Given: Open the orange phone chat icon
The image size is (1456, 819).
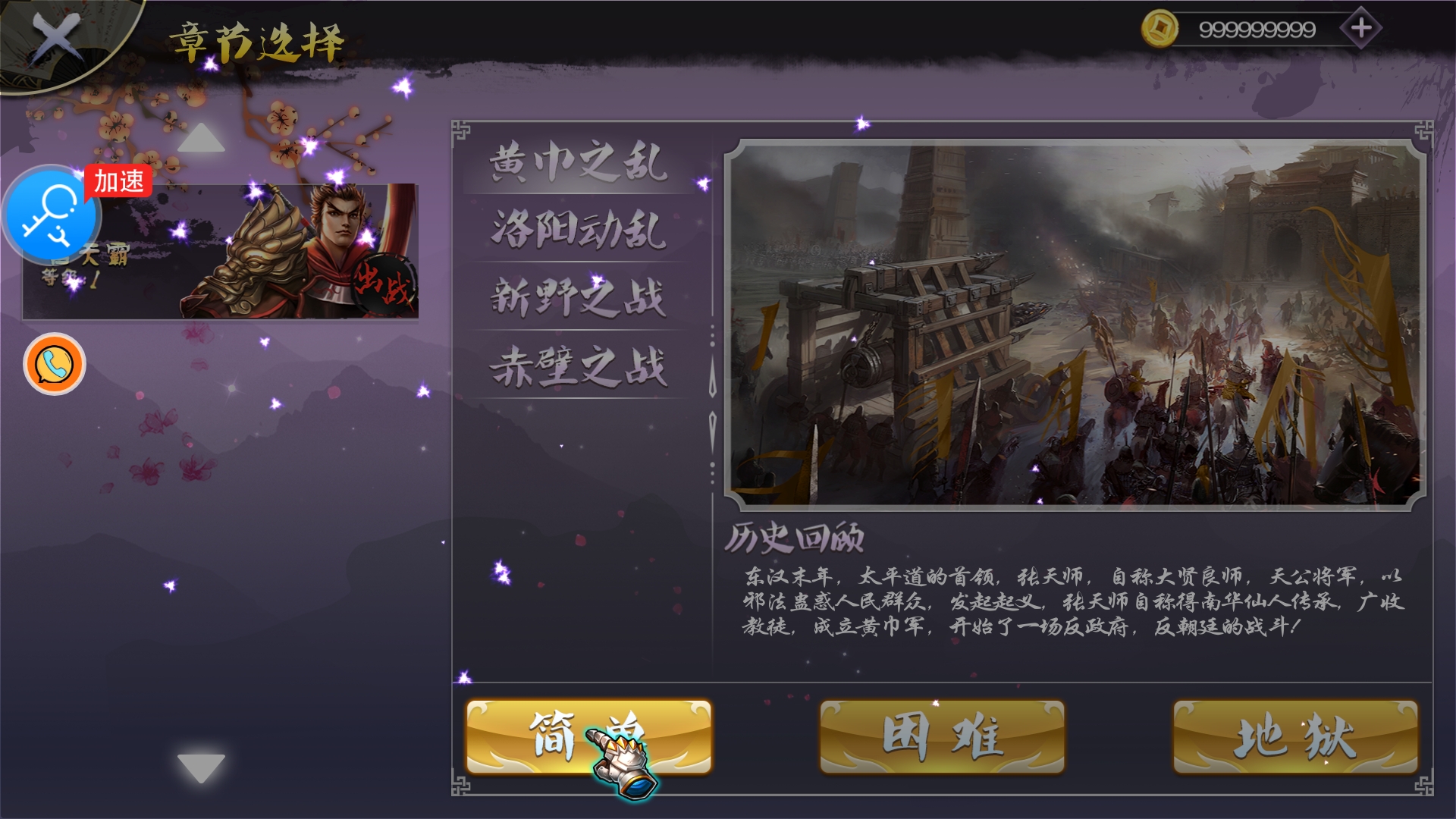Looking at the screenshot, I should pyautogui.click(x=55, y=364).
